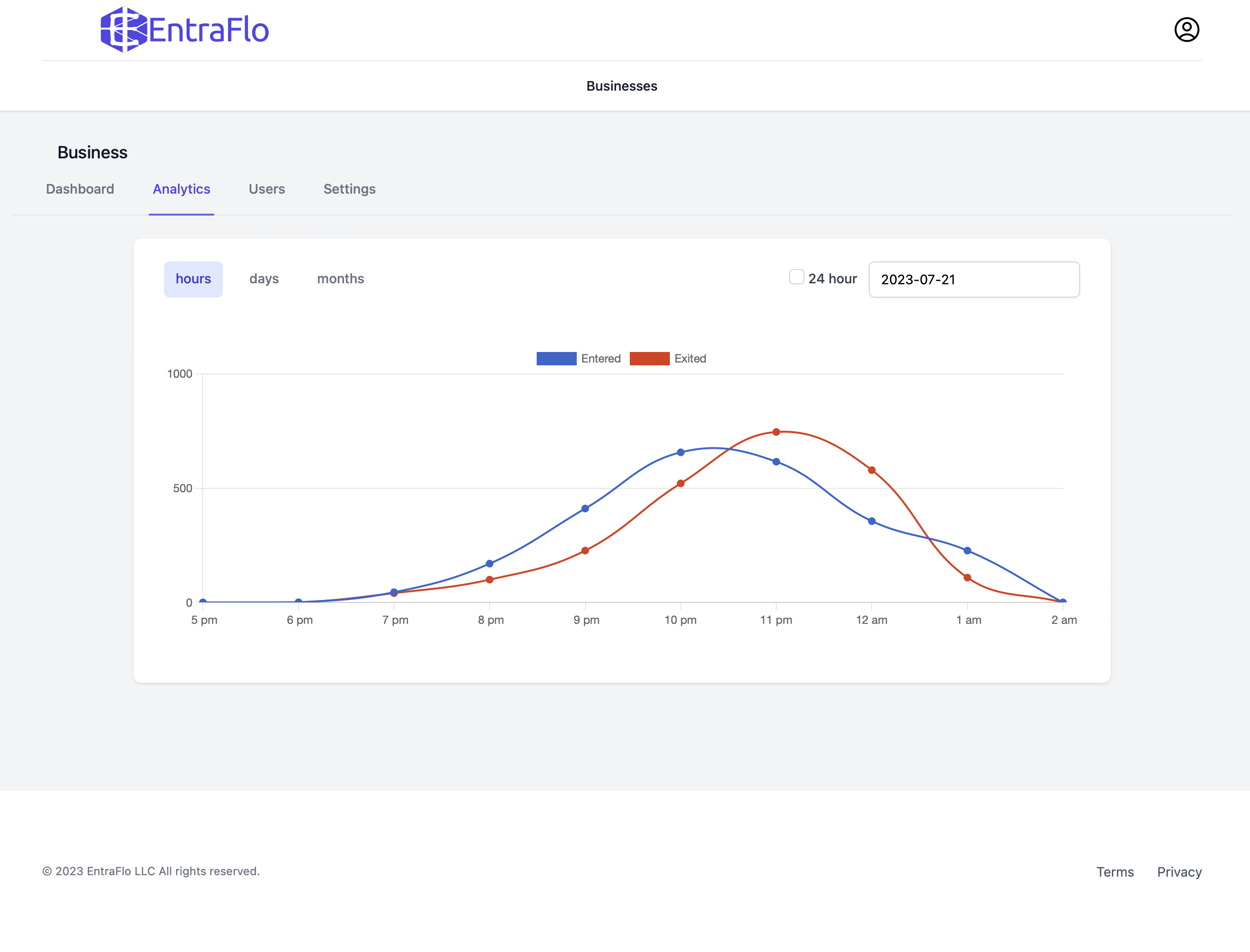Click the date field 2023-07-21
Screen dimensions: 1250x952
(974, 279)
